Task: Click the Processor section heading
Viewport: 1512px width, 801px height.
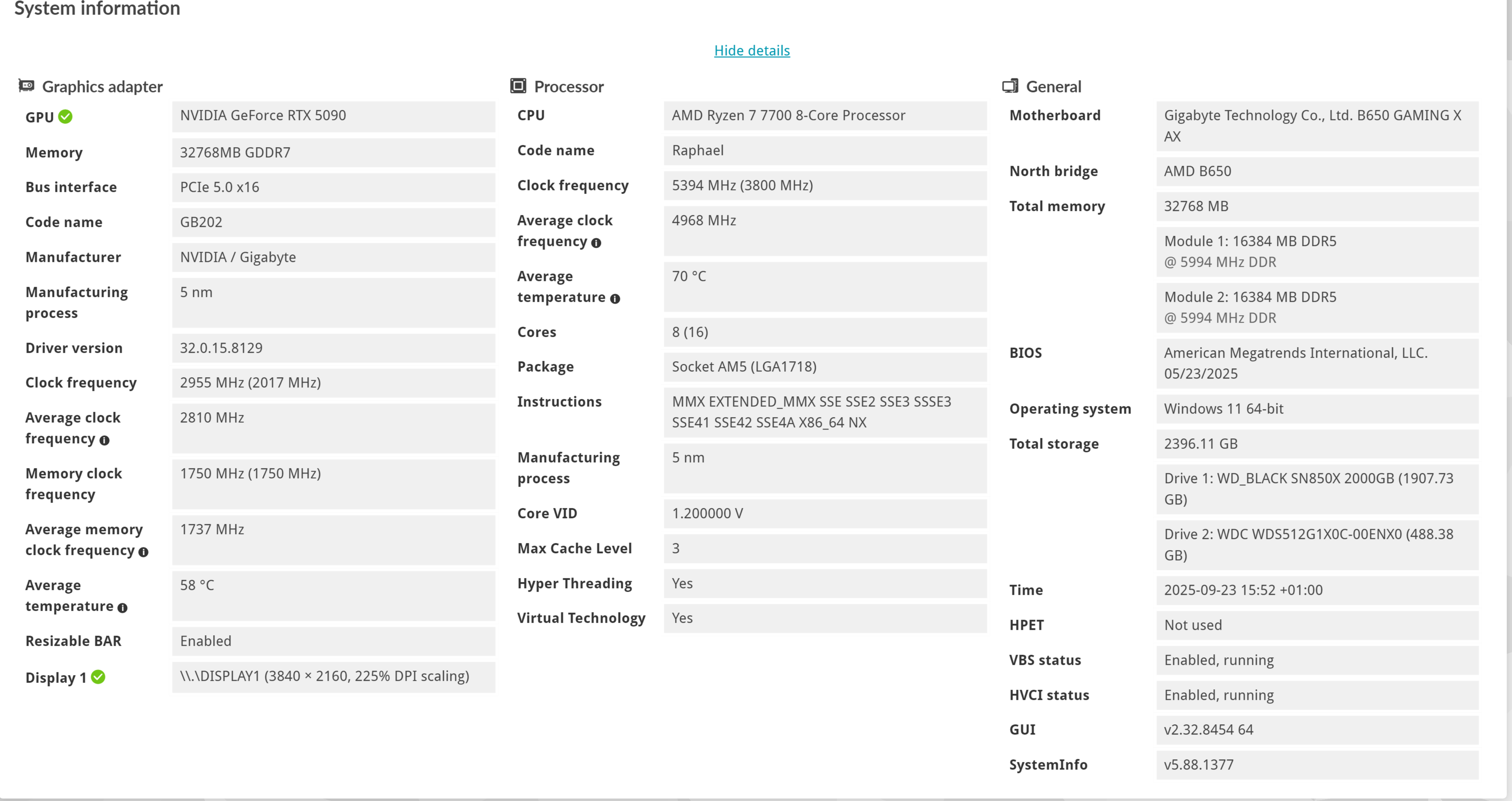Action: [569, 87]
